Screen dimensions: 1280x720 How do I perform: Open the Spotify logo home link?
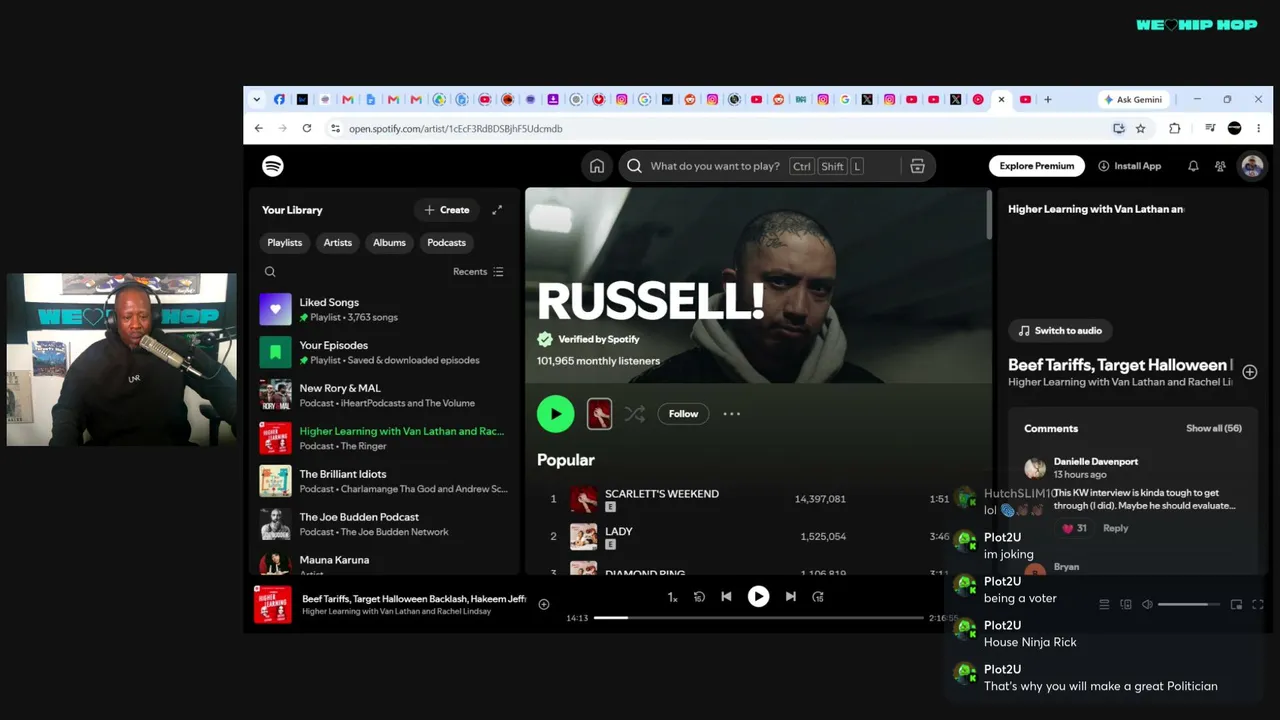273,166
